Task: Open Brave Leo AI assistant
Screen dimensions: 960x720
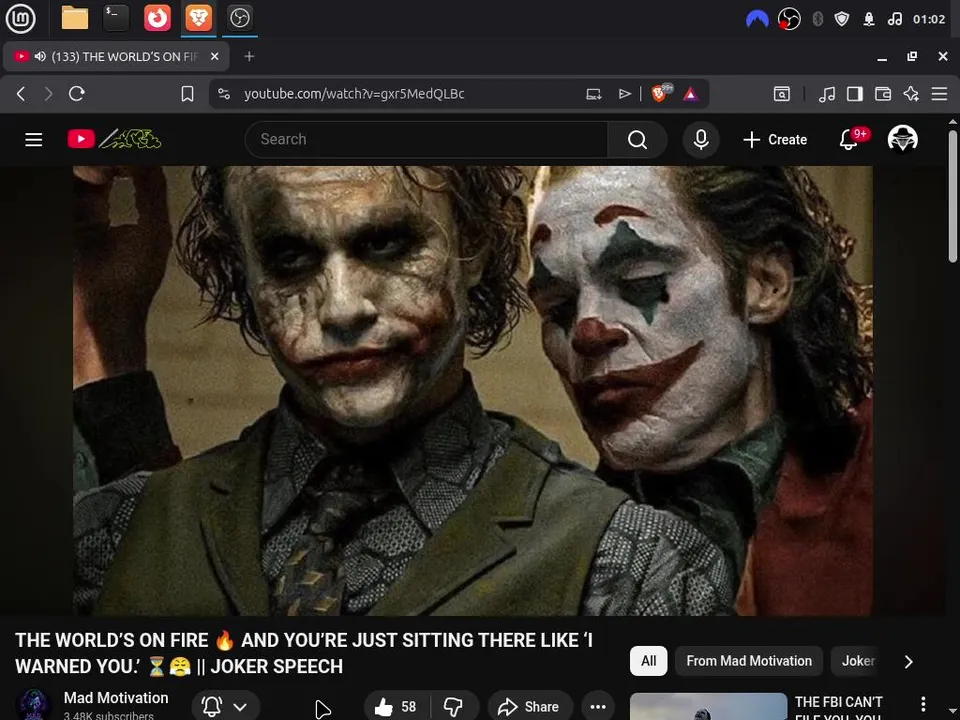Action: point(911,94)
